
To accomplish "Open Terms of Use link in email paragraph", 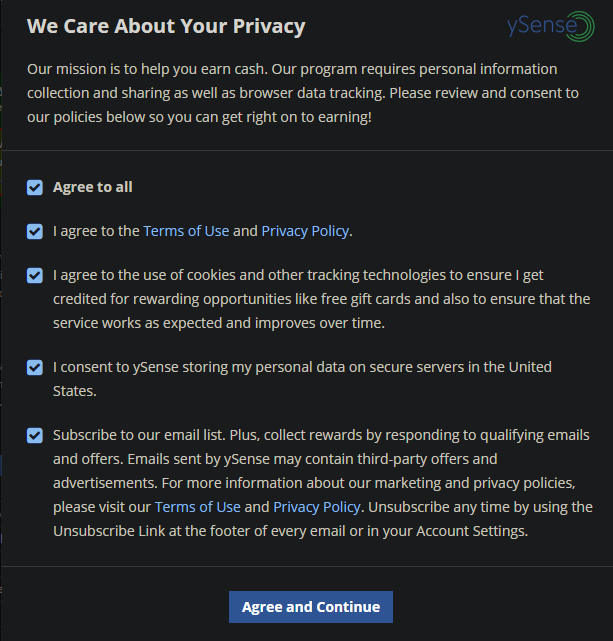I will point(197,507).
